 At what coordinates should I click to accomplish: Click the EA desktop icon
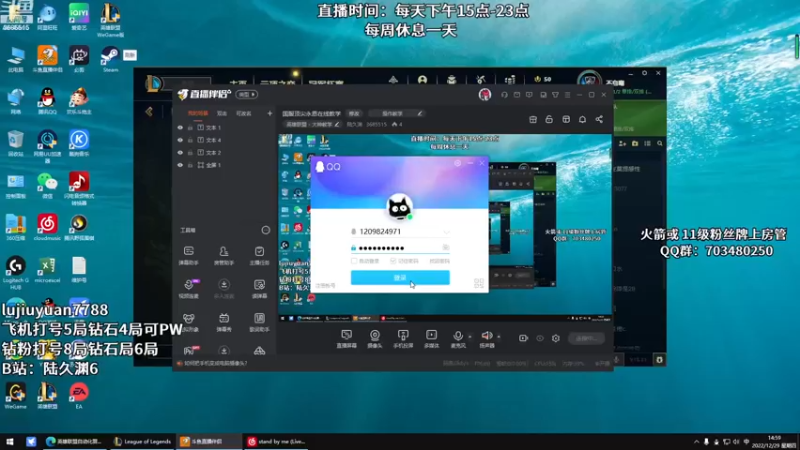79,396
